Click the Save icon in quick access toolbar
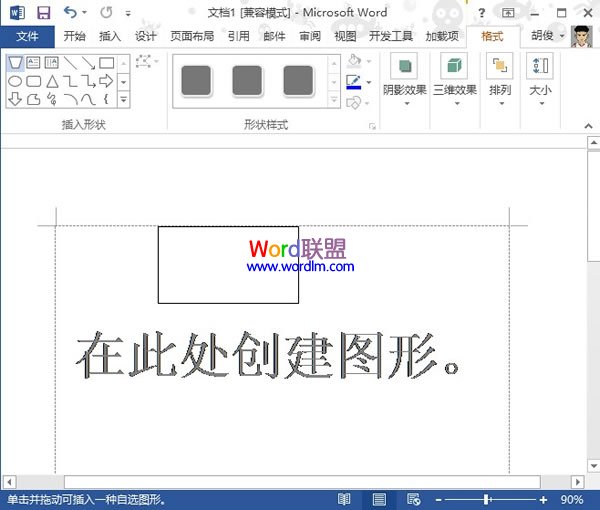The width and height of the screenshot is (600, 510). point(43,12)
